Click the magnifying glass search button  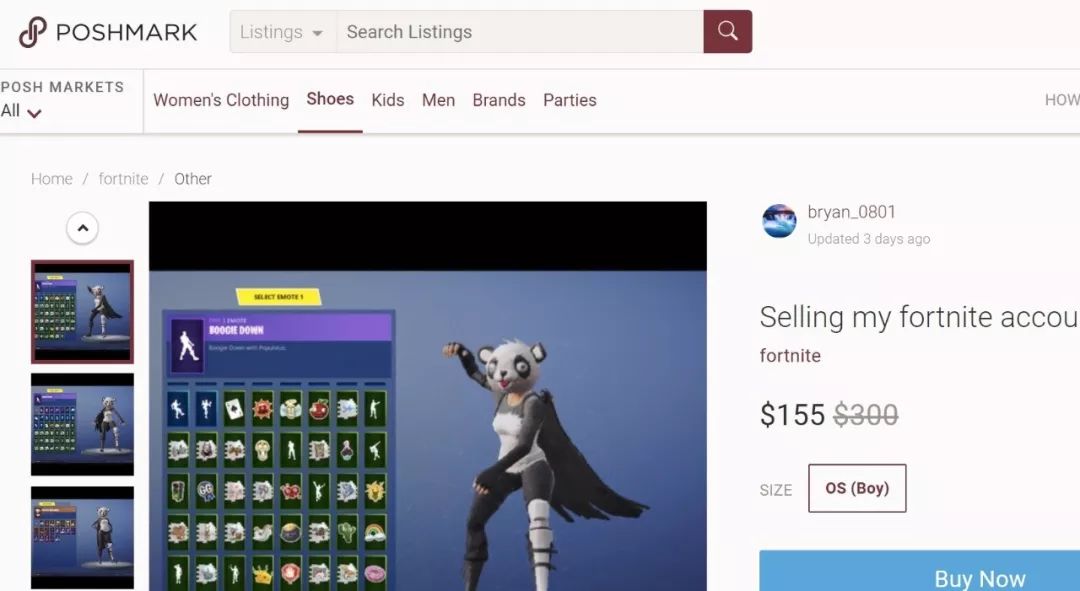[727, 32]
